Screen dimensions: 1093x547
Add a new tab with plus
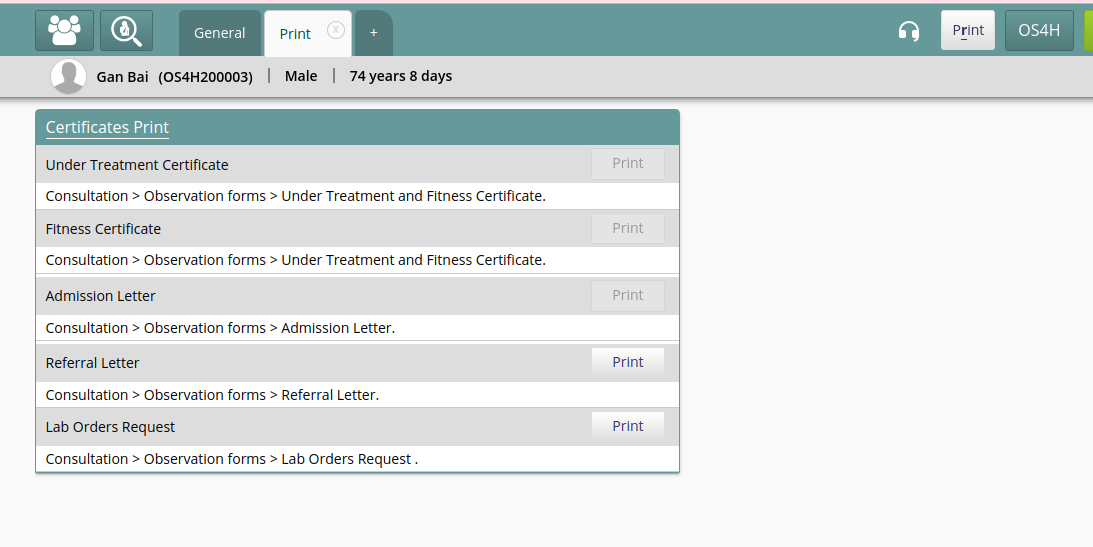(374, 33)
